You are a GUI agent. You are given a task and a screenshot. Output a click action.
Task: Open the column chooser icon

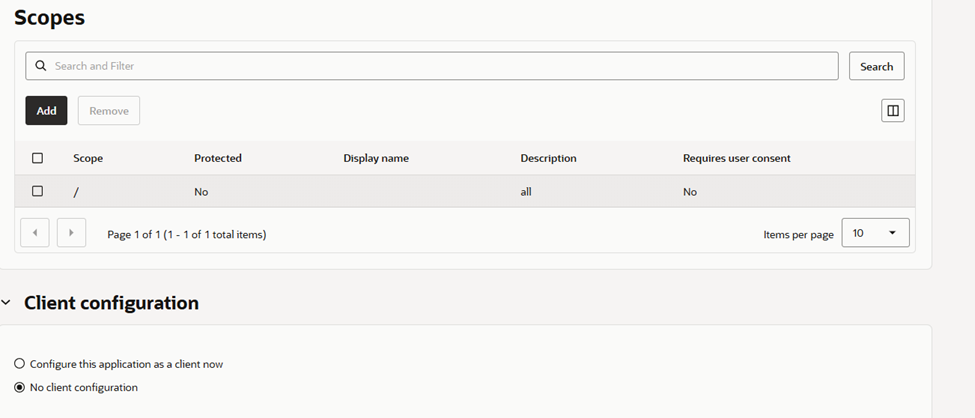point(892,111)
